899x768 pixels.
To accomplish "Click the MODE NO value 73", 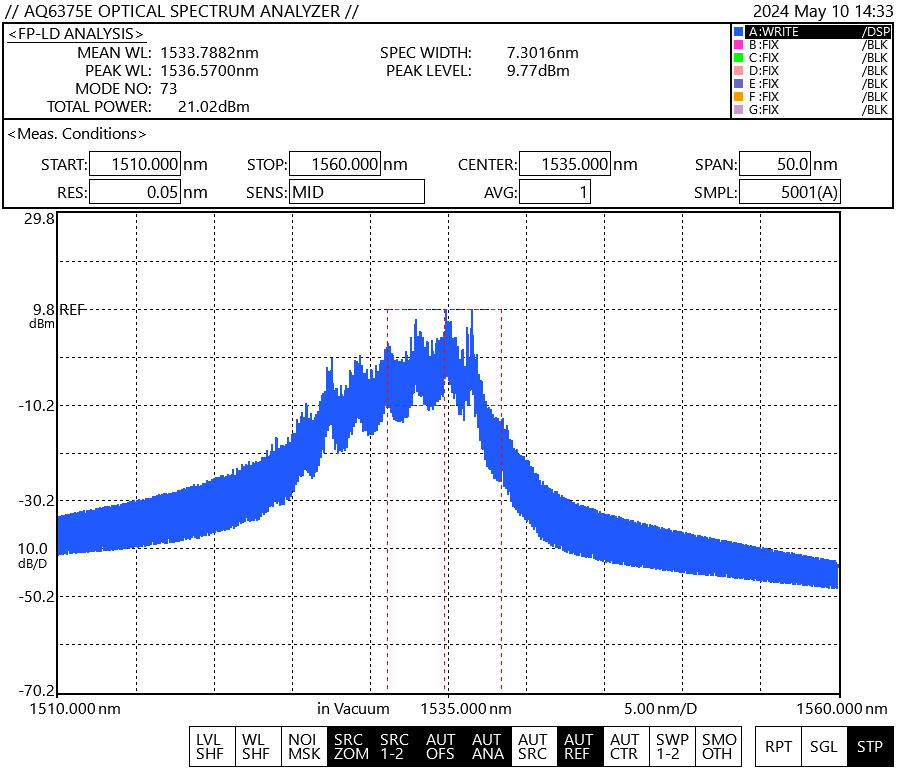I will tap(169, 89).
